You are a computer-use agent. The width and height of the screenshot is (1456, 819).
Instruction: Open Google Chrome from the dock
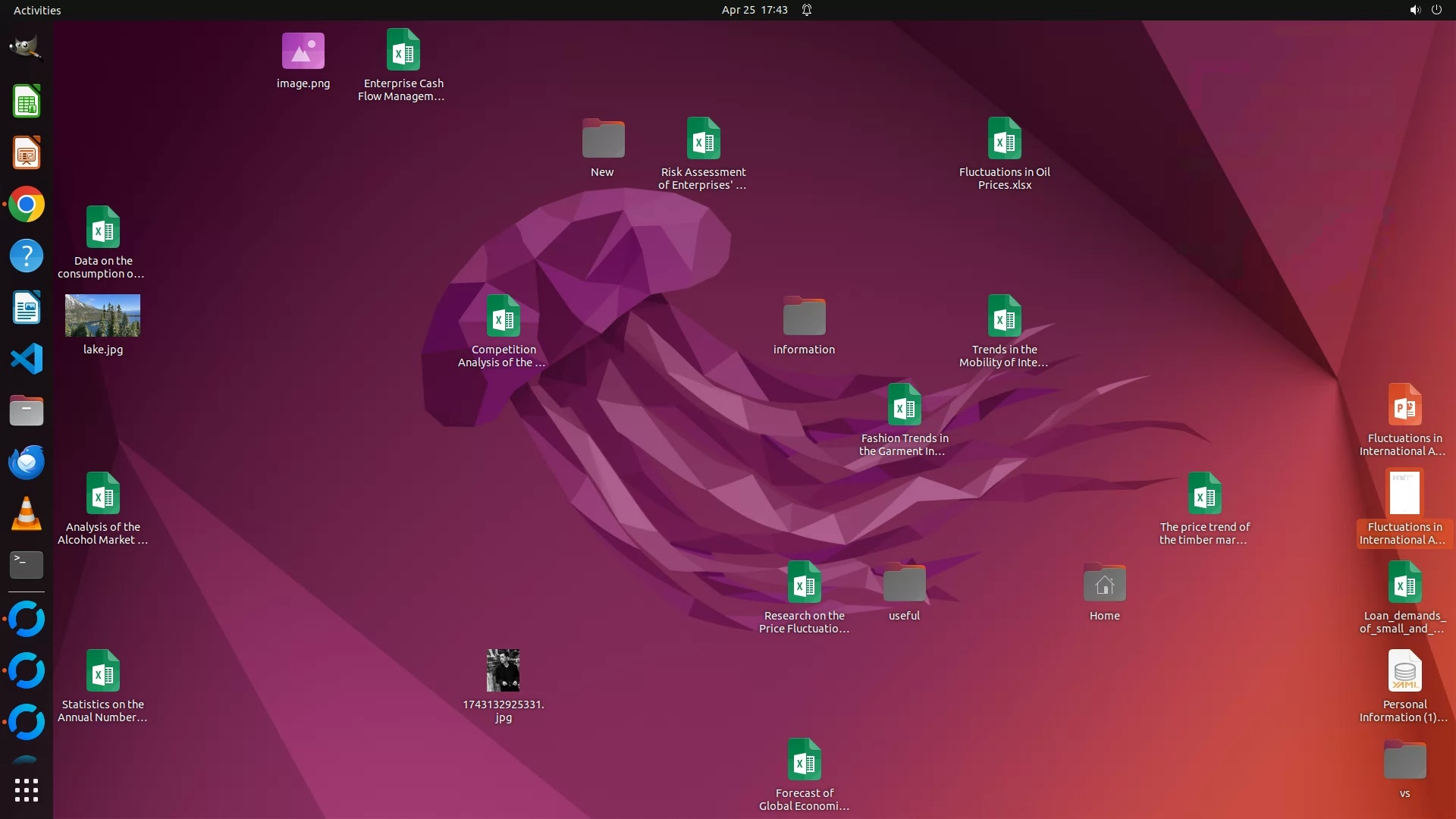(x=26, y=204)
